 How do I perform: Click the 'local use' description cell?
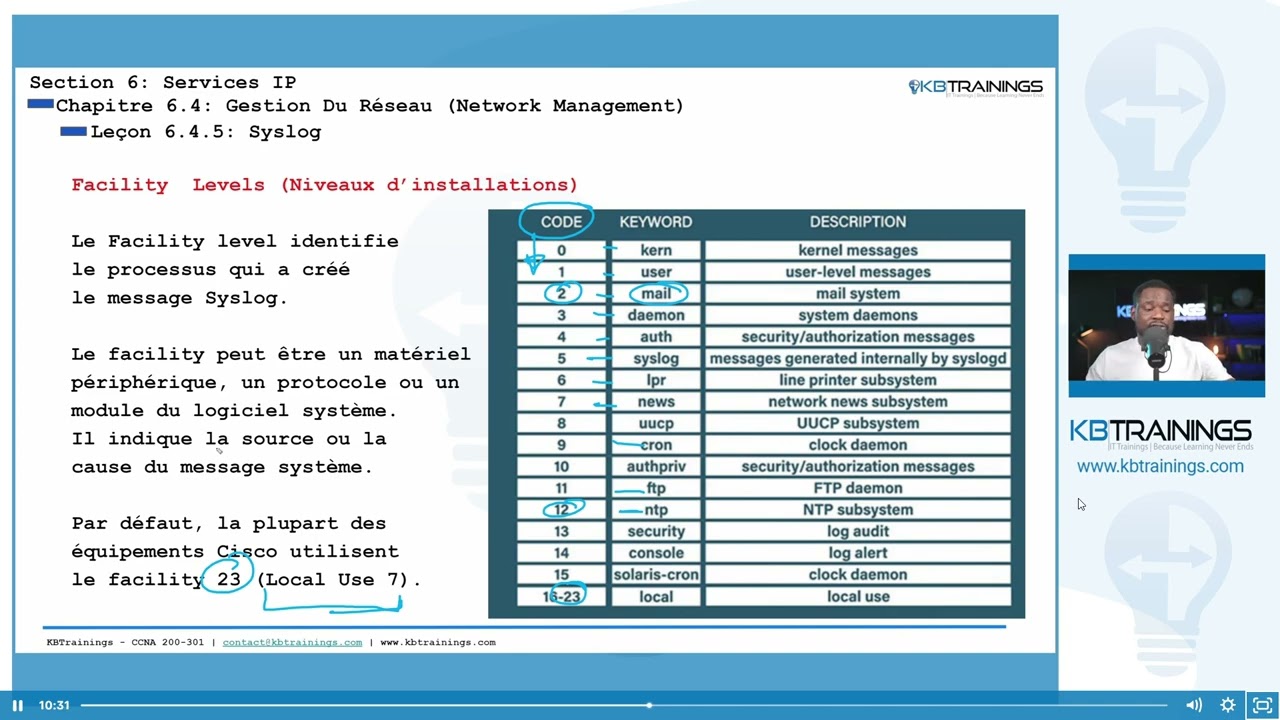[858, 596]
